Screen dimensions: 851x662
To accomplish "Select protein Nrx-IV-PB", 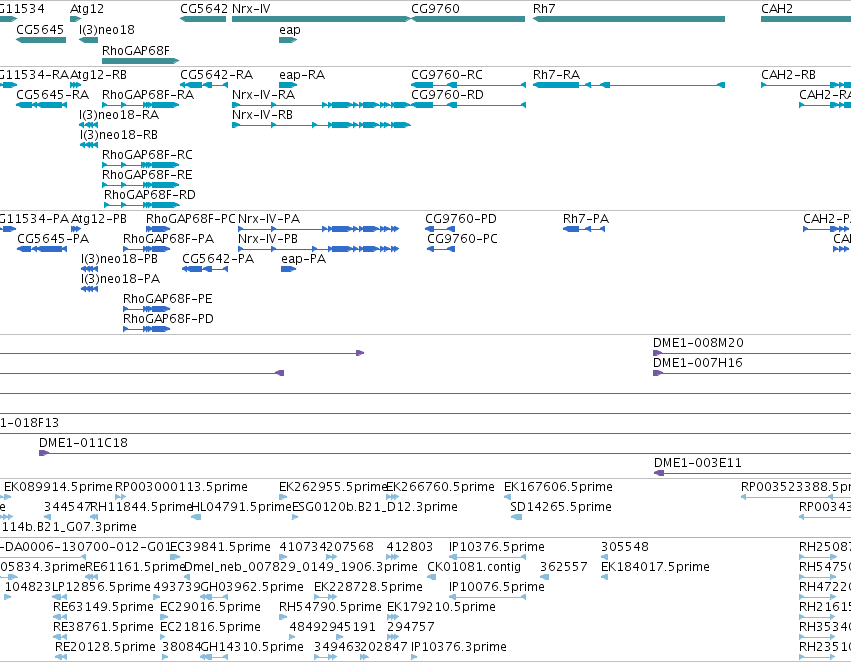I will [x=319, y=249].
